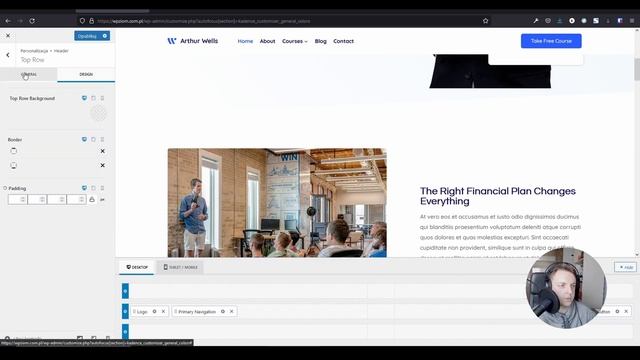
Task: Select desktop device for Top Row Background
Action: point(84,98)
